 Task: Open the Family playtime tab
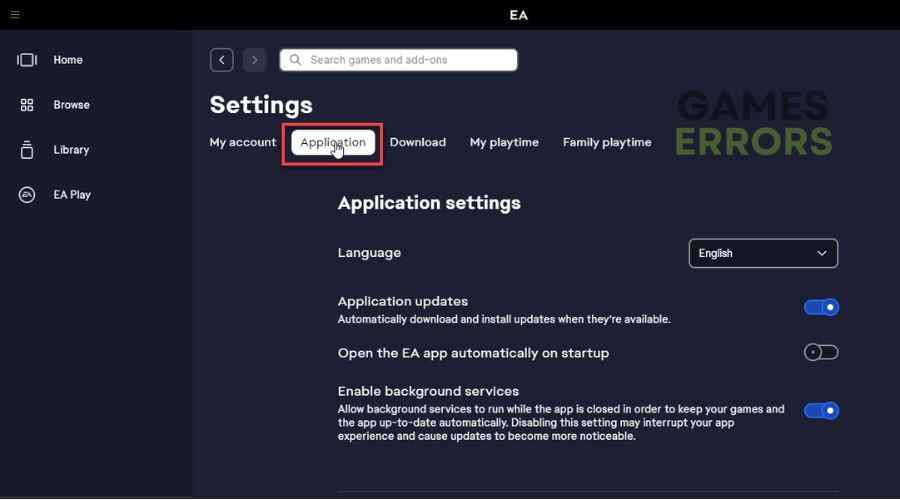point(607,142)
